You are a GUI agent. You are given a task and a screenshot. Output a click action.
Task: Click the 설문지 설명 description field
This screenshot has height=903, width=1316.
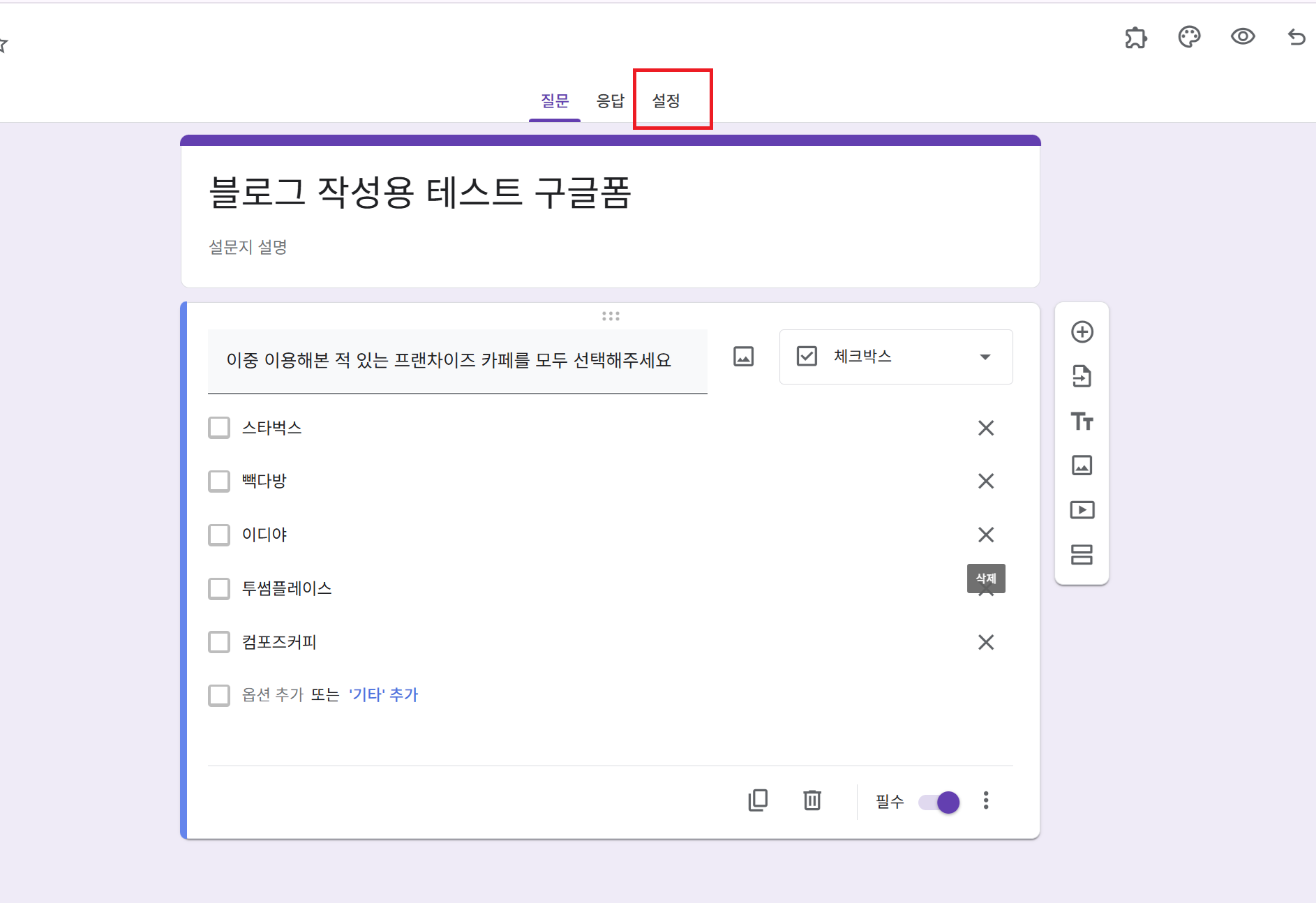pos(248,247)
